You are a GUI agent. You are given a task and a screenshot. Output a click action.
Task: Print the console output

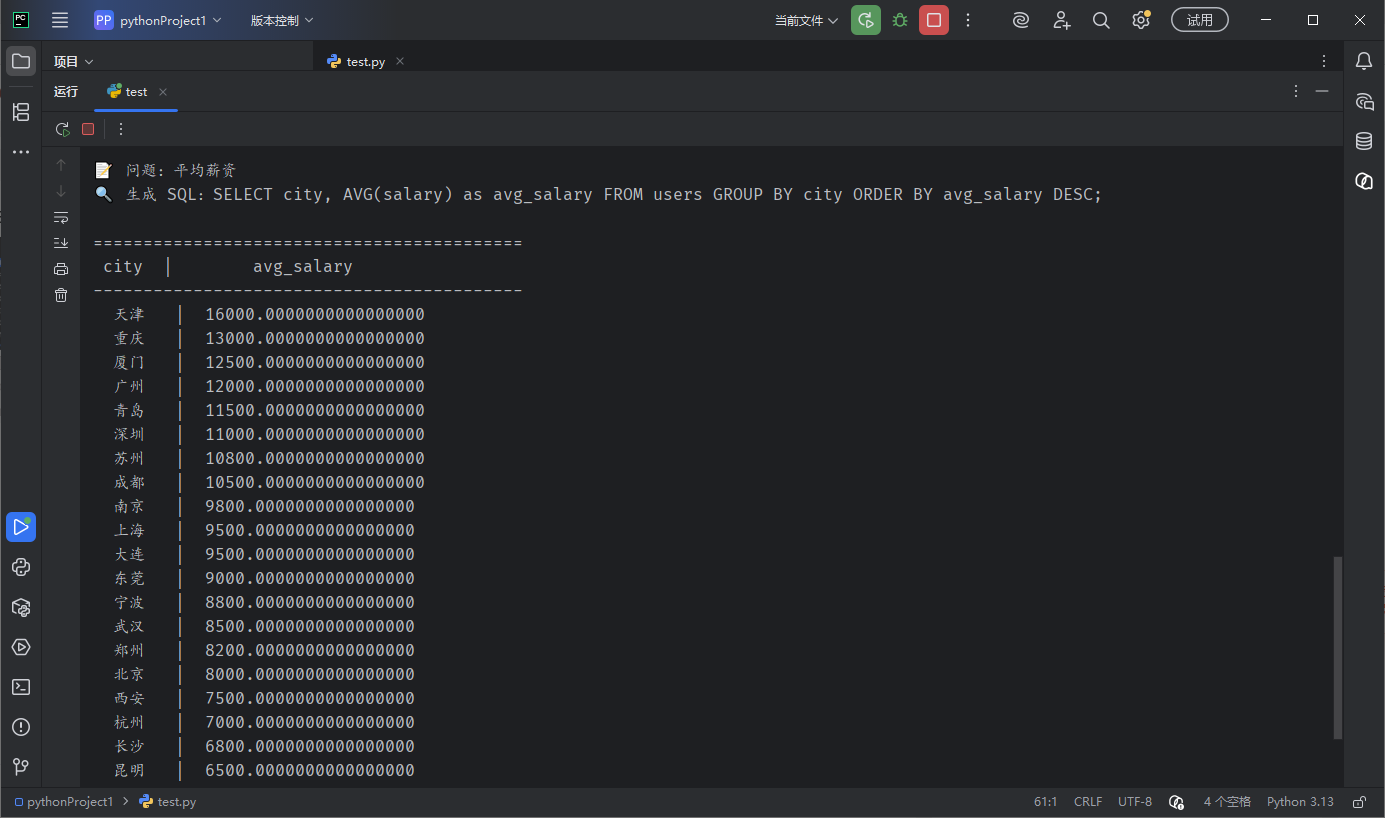pyautogui.click(x=61, y=269)
